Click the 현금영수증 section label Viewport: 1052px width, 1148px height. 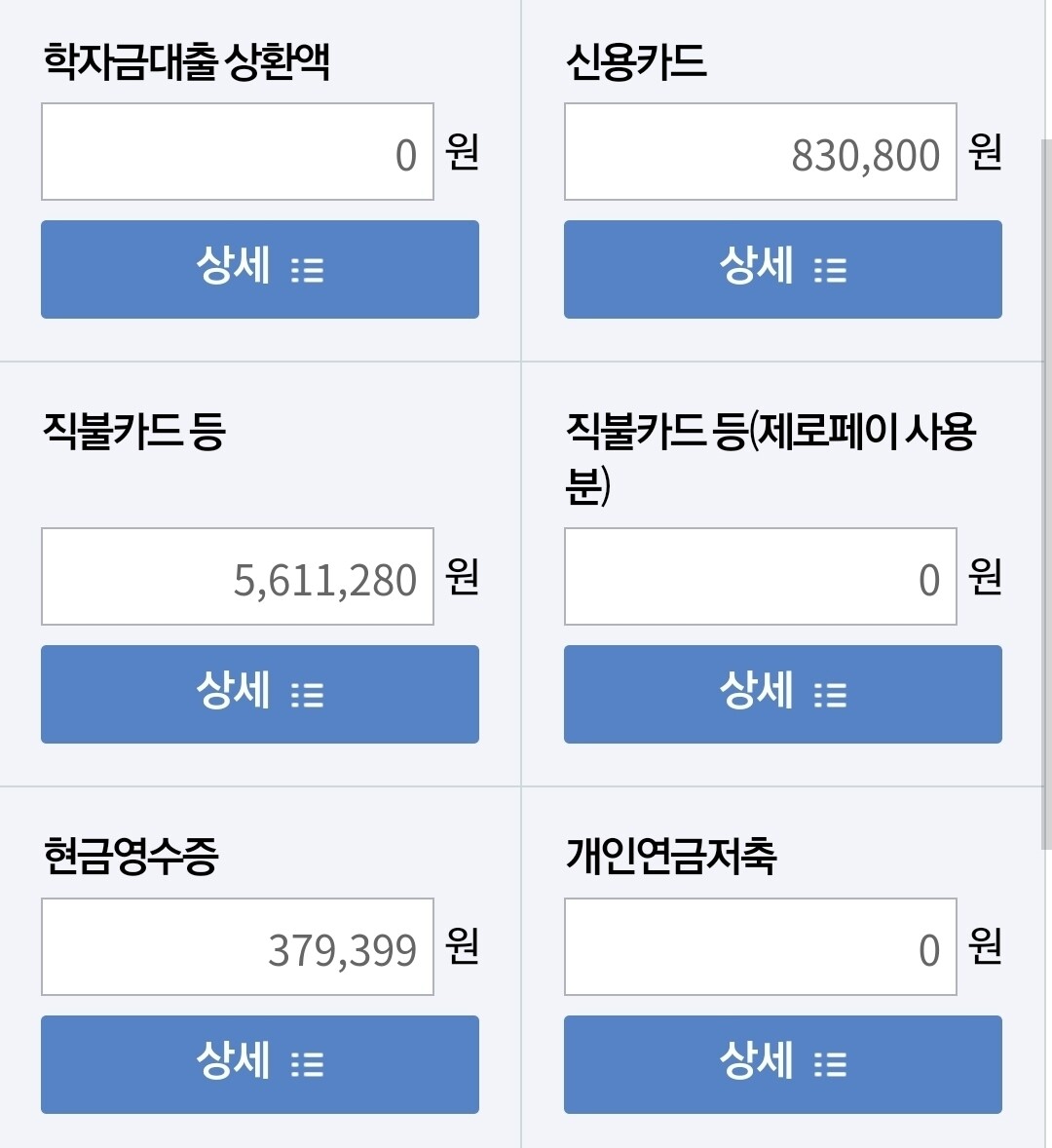pos(131,857)
